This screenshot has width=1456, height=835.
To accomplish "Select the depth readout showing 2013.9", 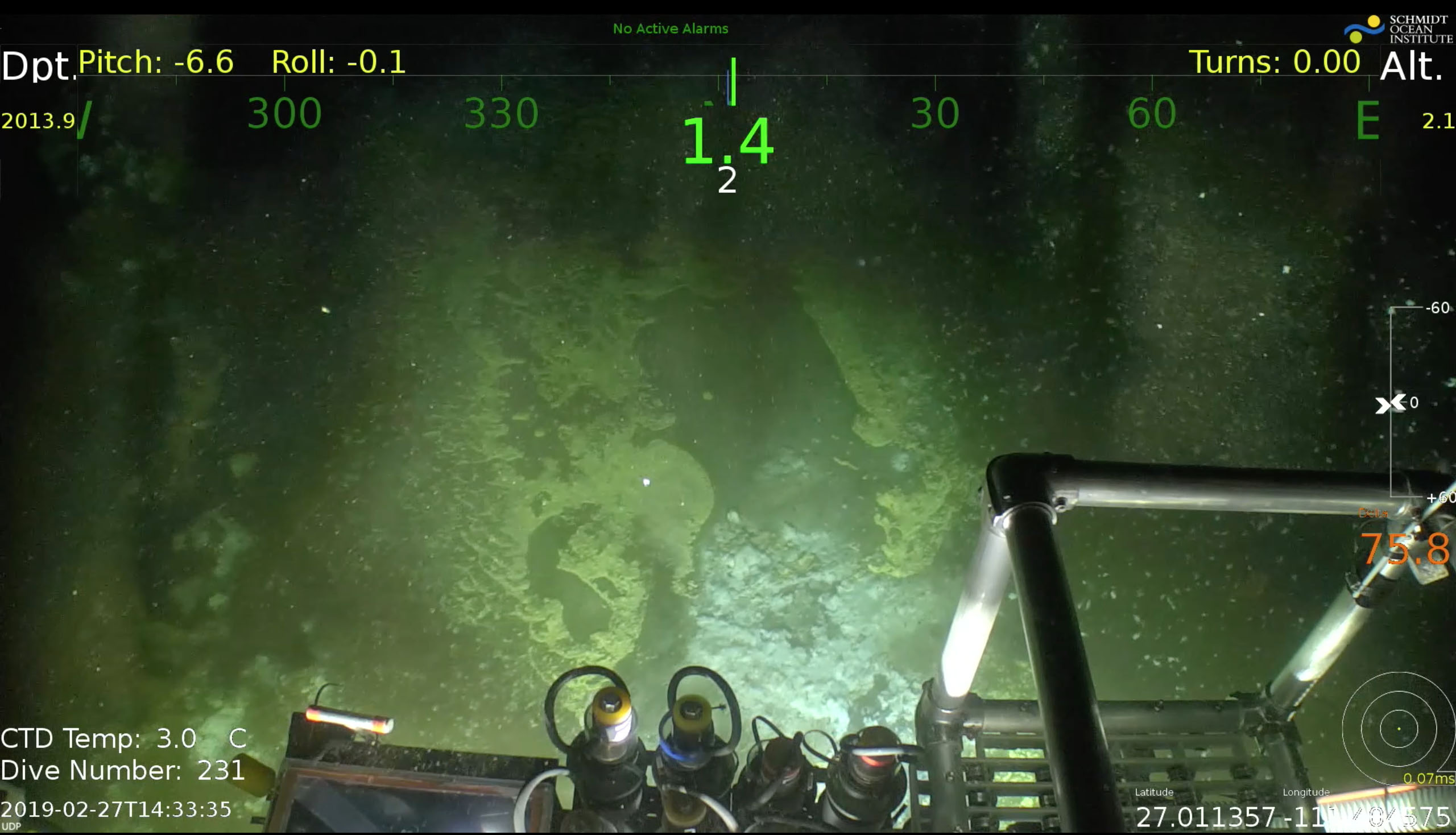I will [38, 121].
